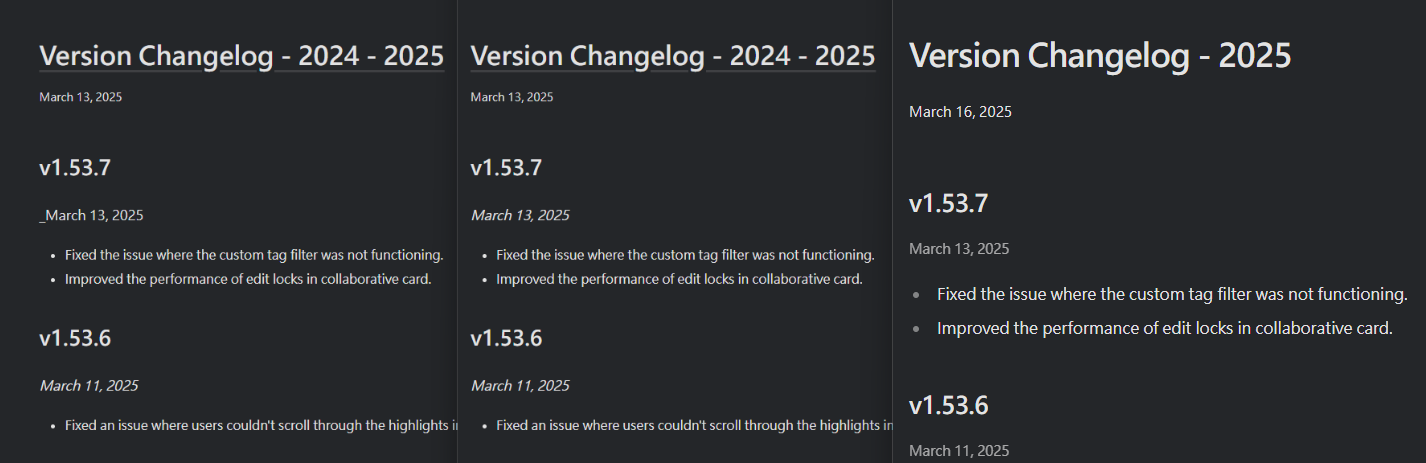Click the March 13, 2025 date under v1.53.7 in the right pane
The image size is (1426, 463).
click(x=959, y=249)
